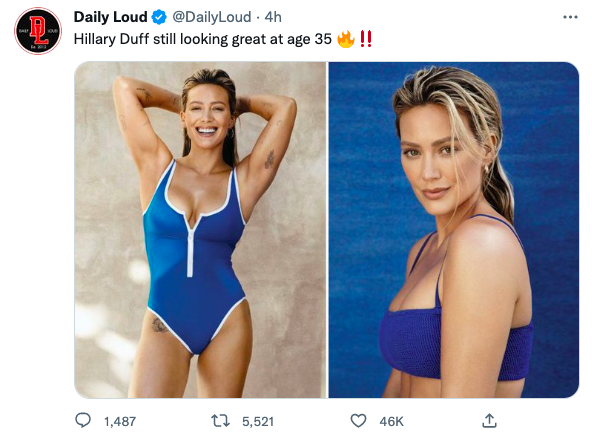Screen dimensions: 592x442
Task: Open the Daily Loud display name link
Action: pyautogui.click(x=111, y=17)
